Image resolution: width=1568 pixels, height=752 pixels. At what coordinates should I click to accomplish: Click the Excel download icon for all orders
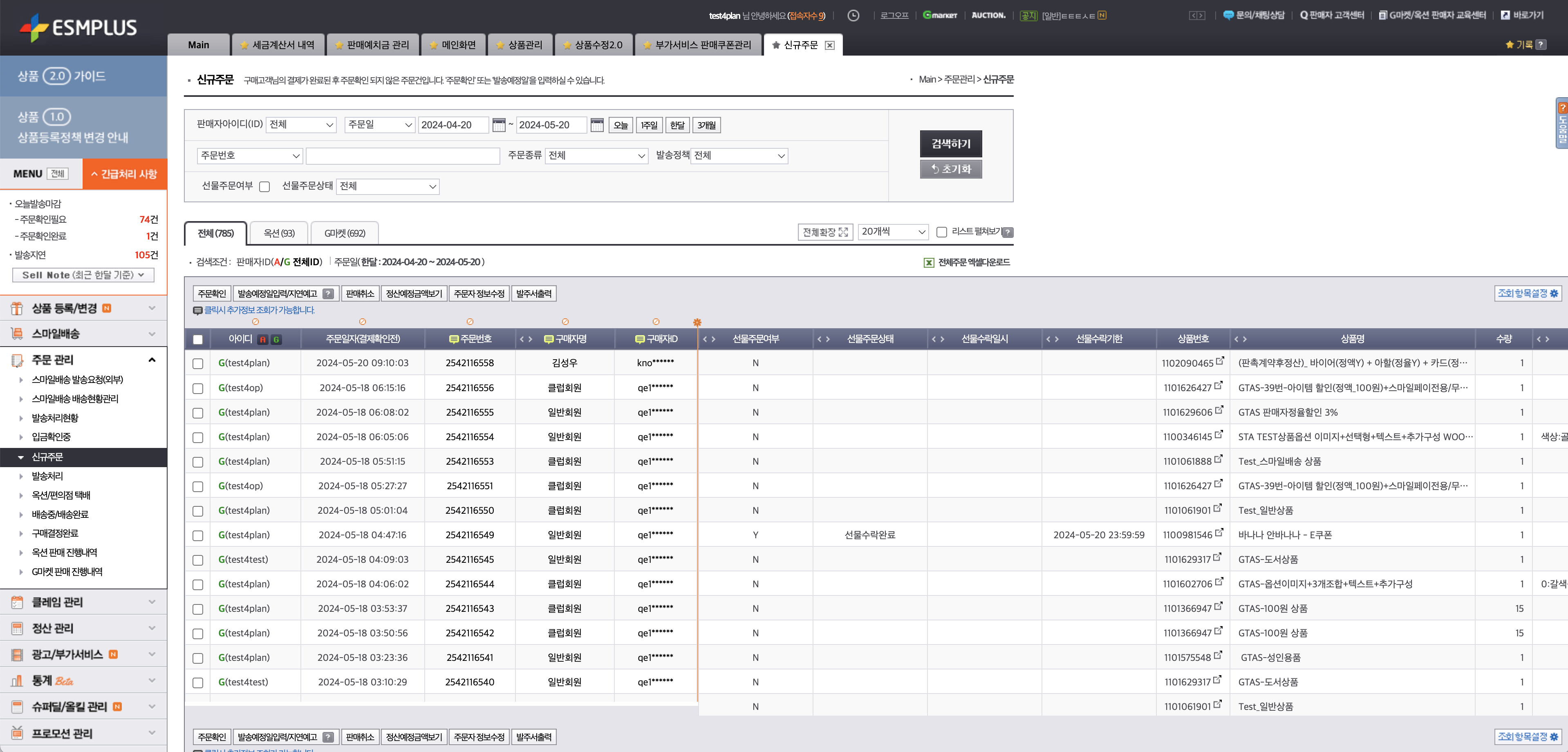[928, 263]
